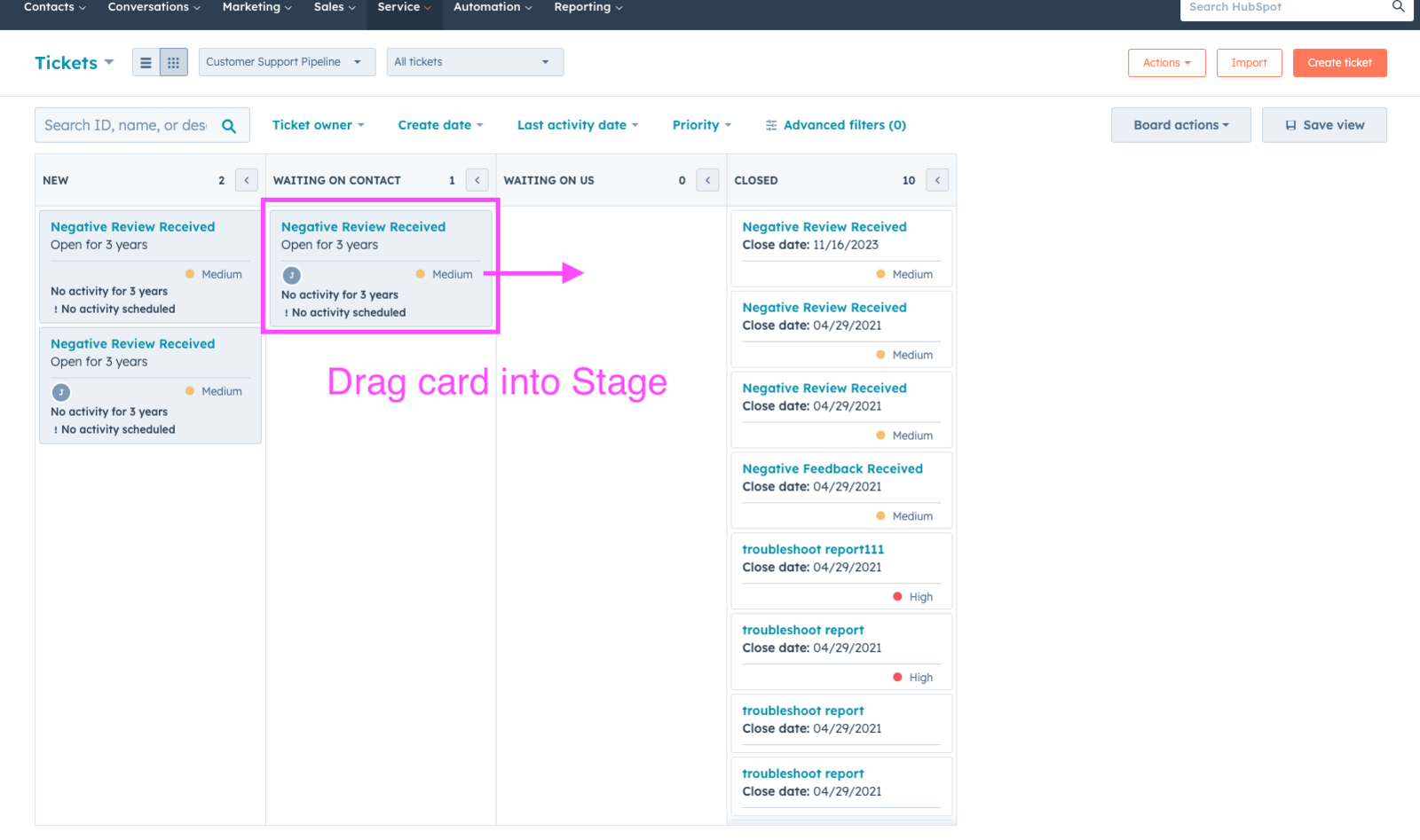Click the search icon in the ticket search bar
The width and height of the screenshot is (1420, 840).
[229, 125]
